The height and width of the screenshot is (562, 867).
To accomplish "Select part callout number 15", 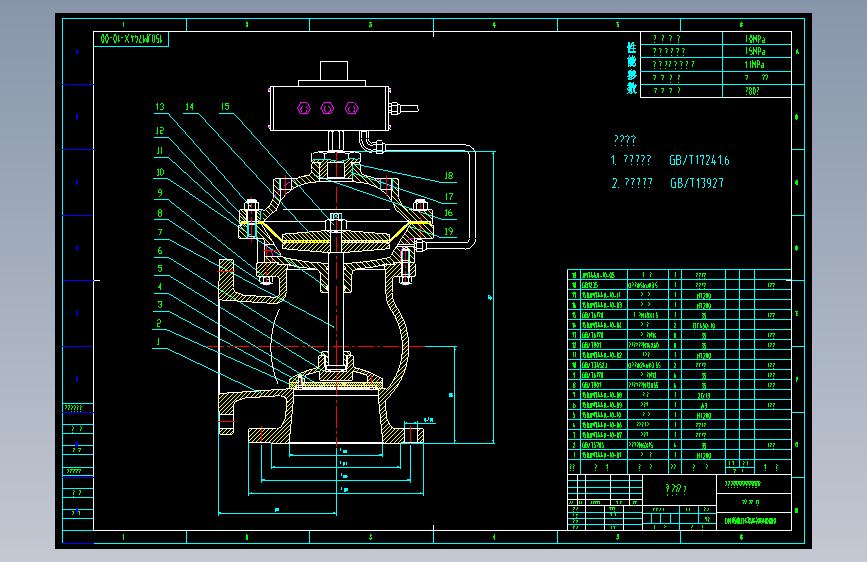I will tap(225, 107).
